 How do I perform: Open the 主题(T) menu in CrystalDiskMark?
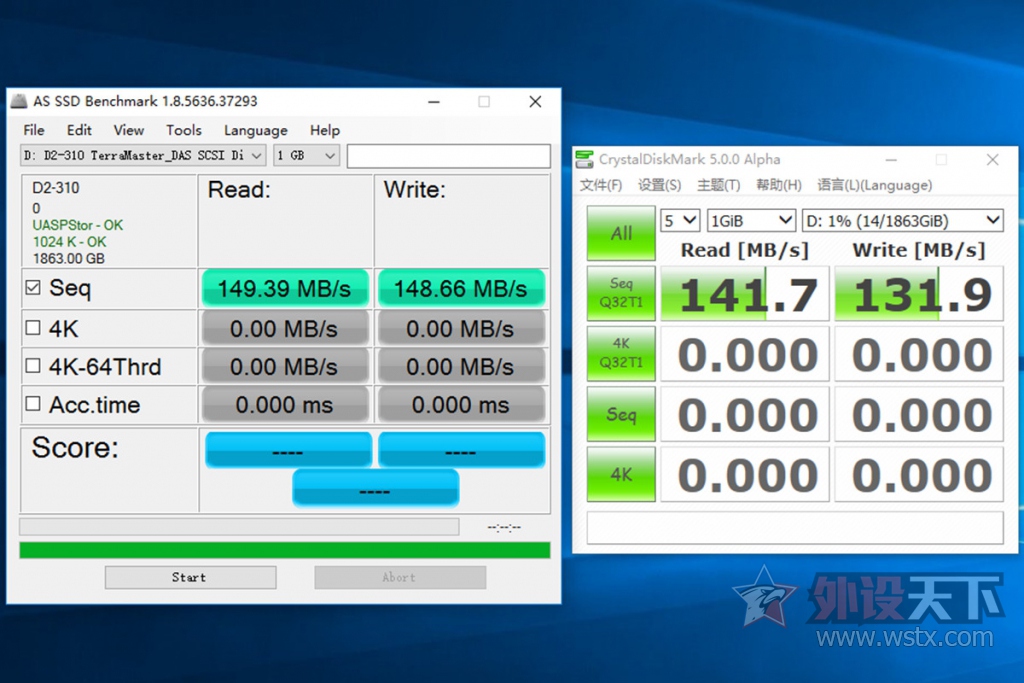point(718,185)
